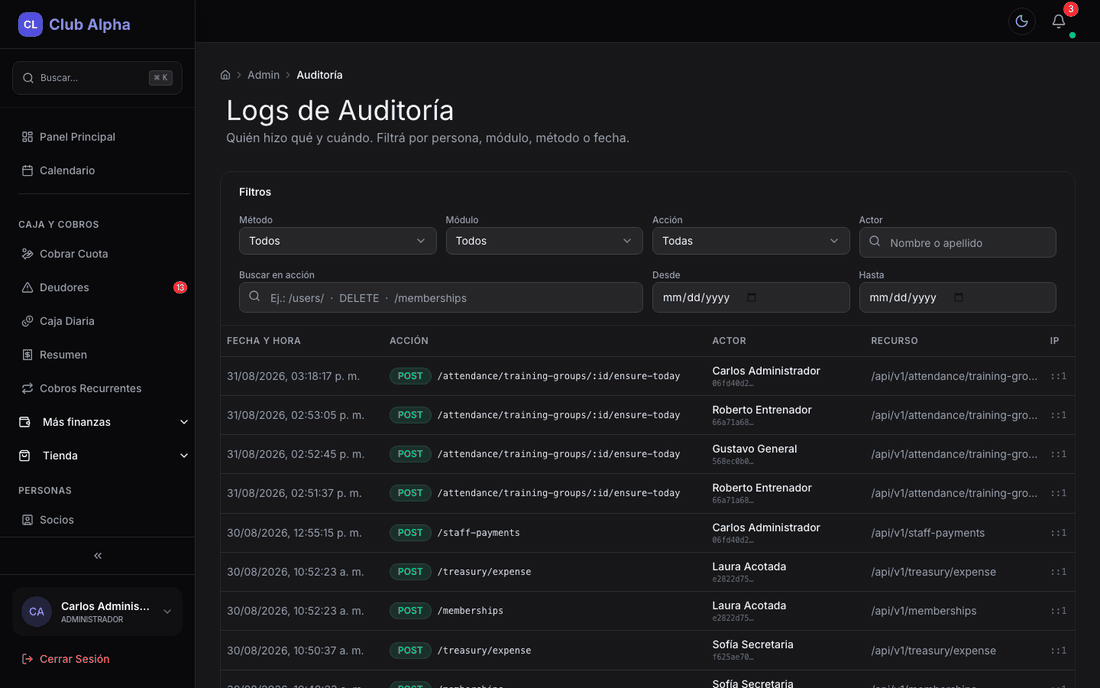
Task: Click the RECURSO column header
Action: (894, 341)
